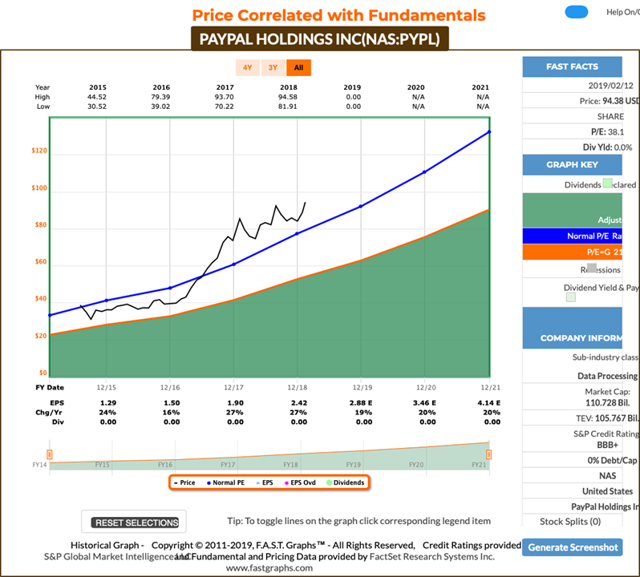Click the Price: 94.38 USD fact
This screenshot has width=640, height=577.
pos(609,101)
